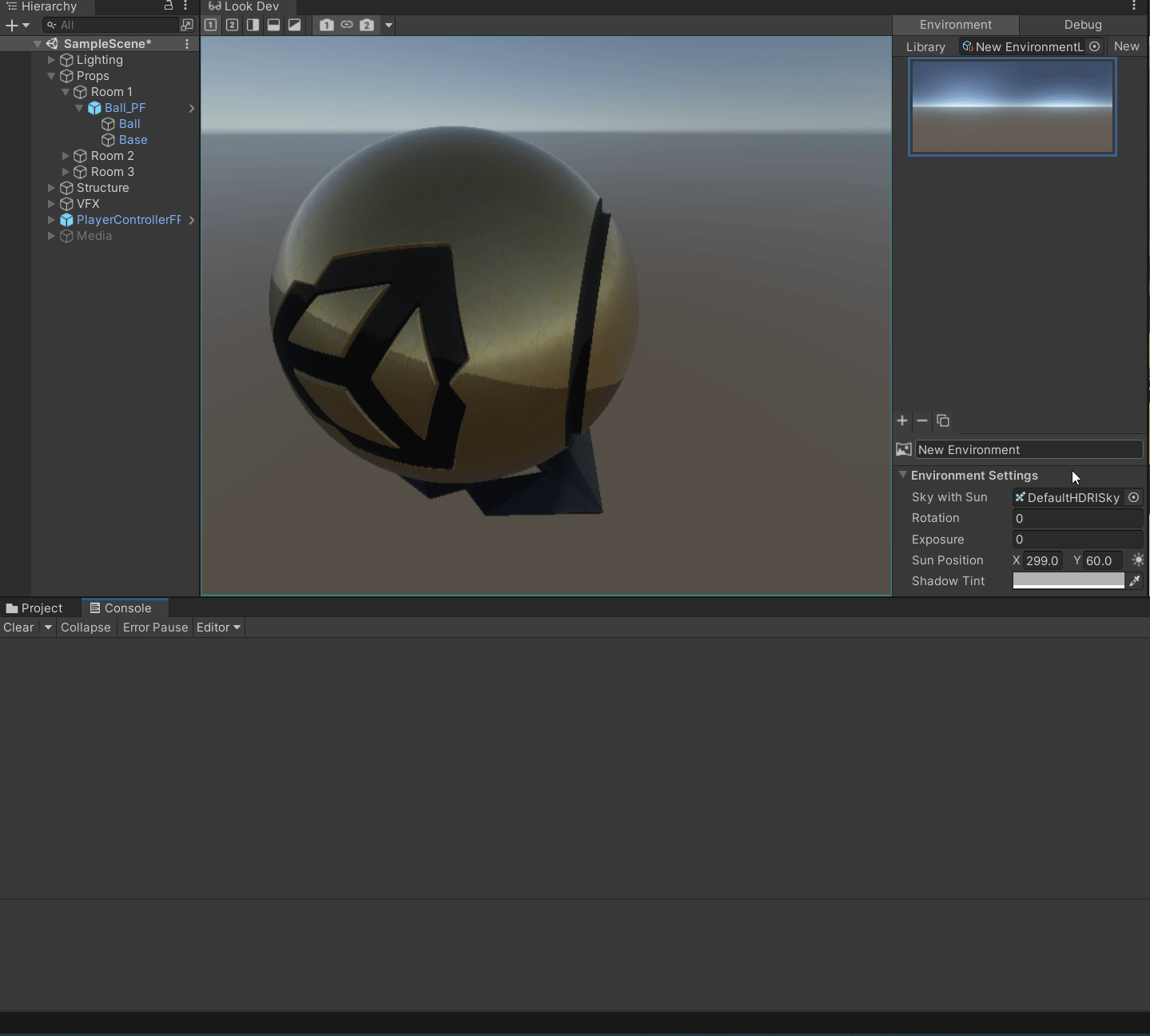Screen dimensions: 1150x1036
Task: Select camera 2 in Look Dev toolbar
Action: [x=367, y=25]
